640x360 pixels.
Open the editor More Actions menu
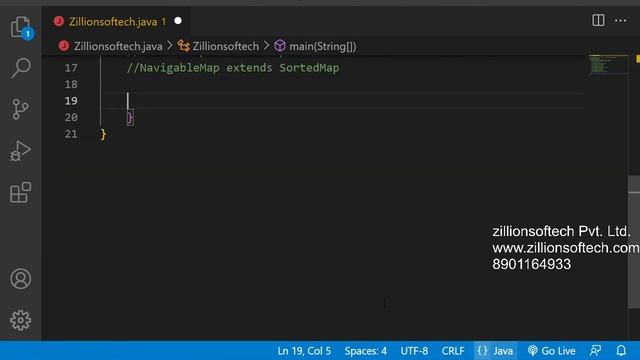[620, 20]
